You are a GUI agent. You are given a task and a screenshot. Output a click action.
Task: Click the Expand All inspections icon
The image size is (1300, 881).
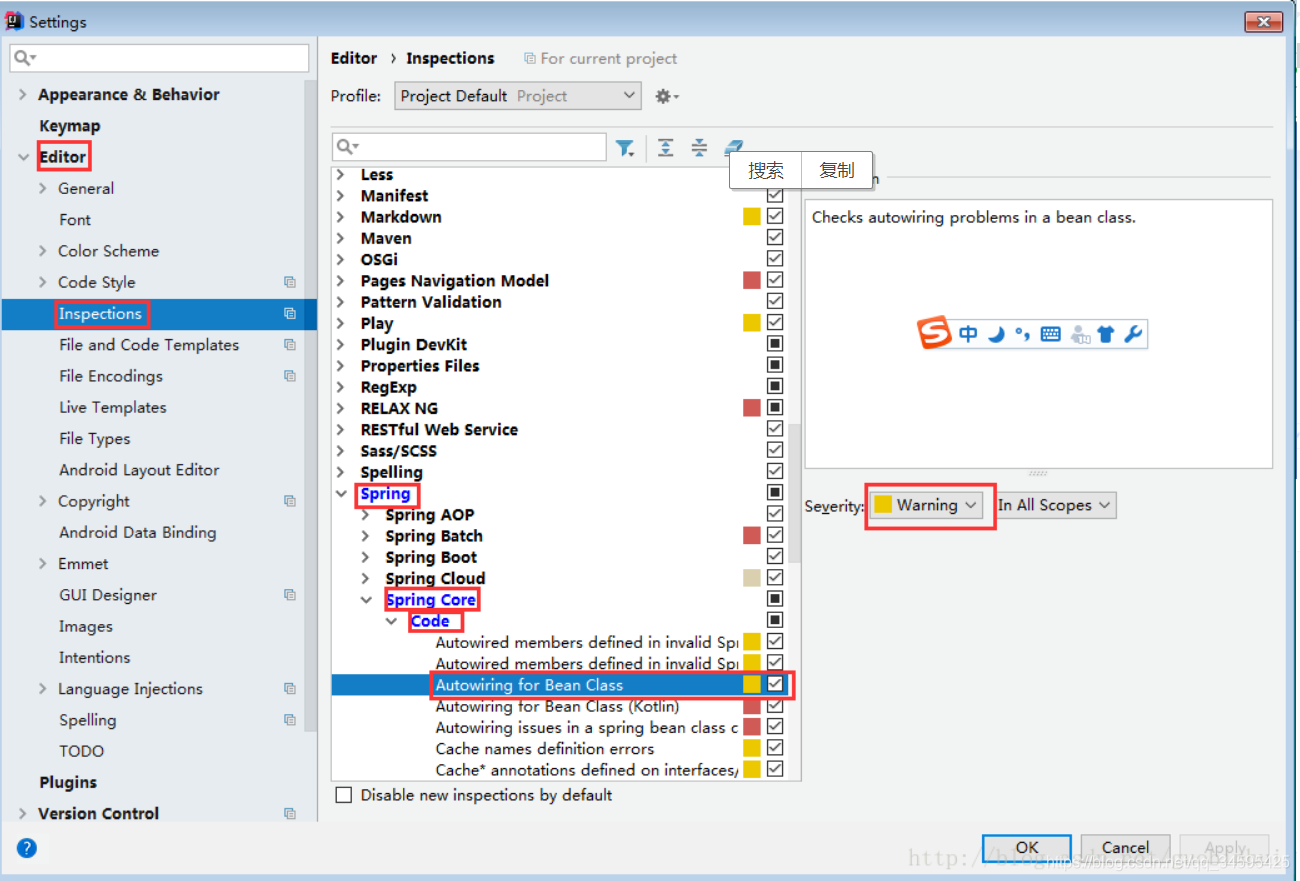pos(666,148)
